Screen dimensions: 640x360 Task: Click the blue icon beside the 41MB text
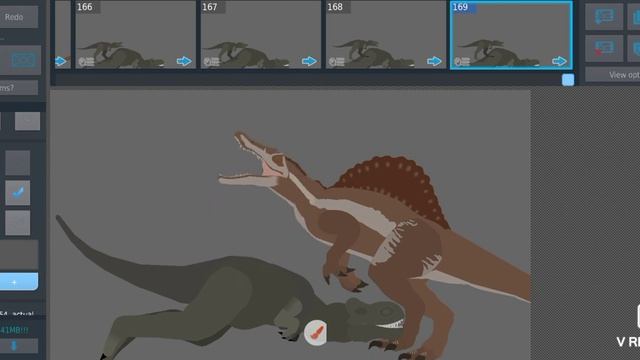point(14,346)
